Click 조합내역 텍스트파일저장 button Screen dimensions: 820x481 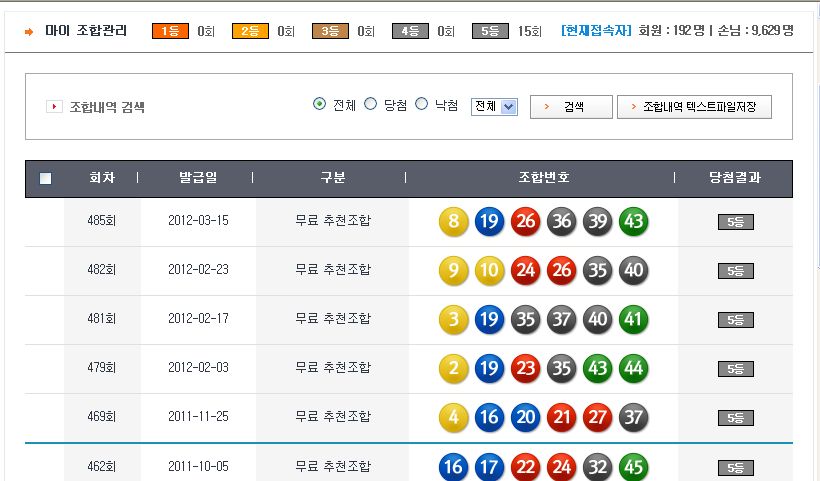coord(694,107)
